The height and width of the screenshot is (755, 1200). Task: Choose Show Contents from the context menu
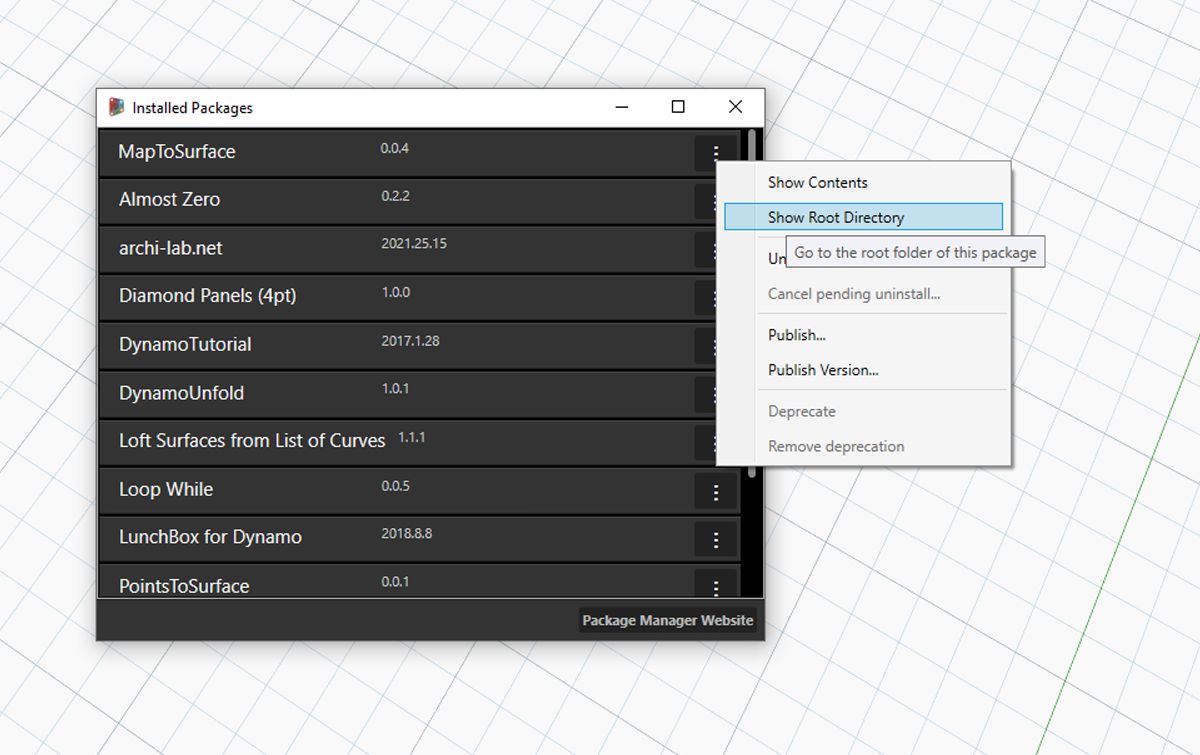point(817,182)
